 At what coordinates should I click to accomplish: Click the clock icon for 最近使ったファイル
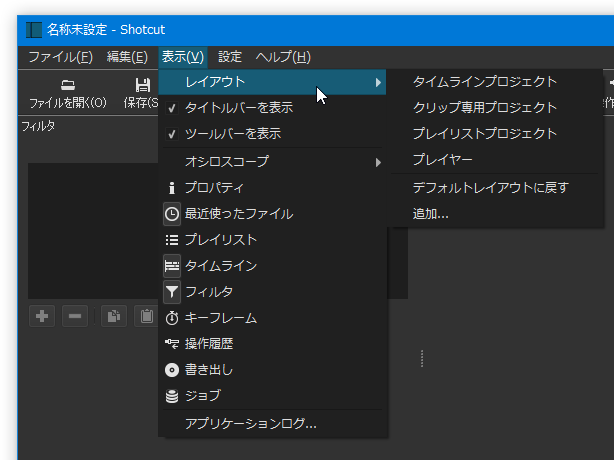[172, 214]
